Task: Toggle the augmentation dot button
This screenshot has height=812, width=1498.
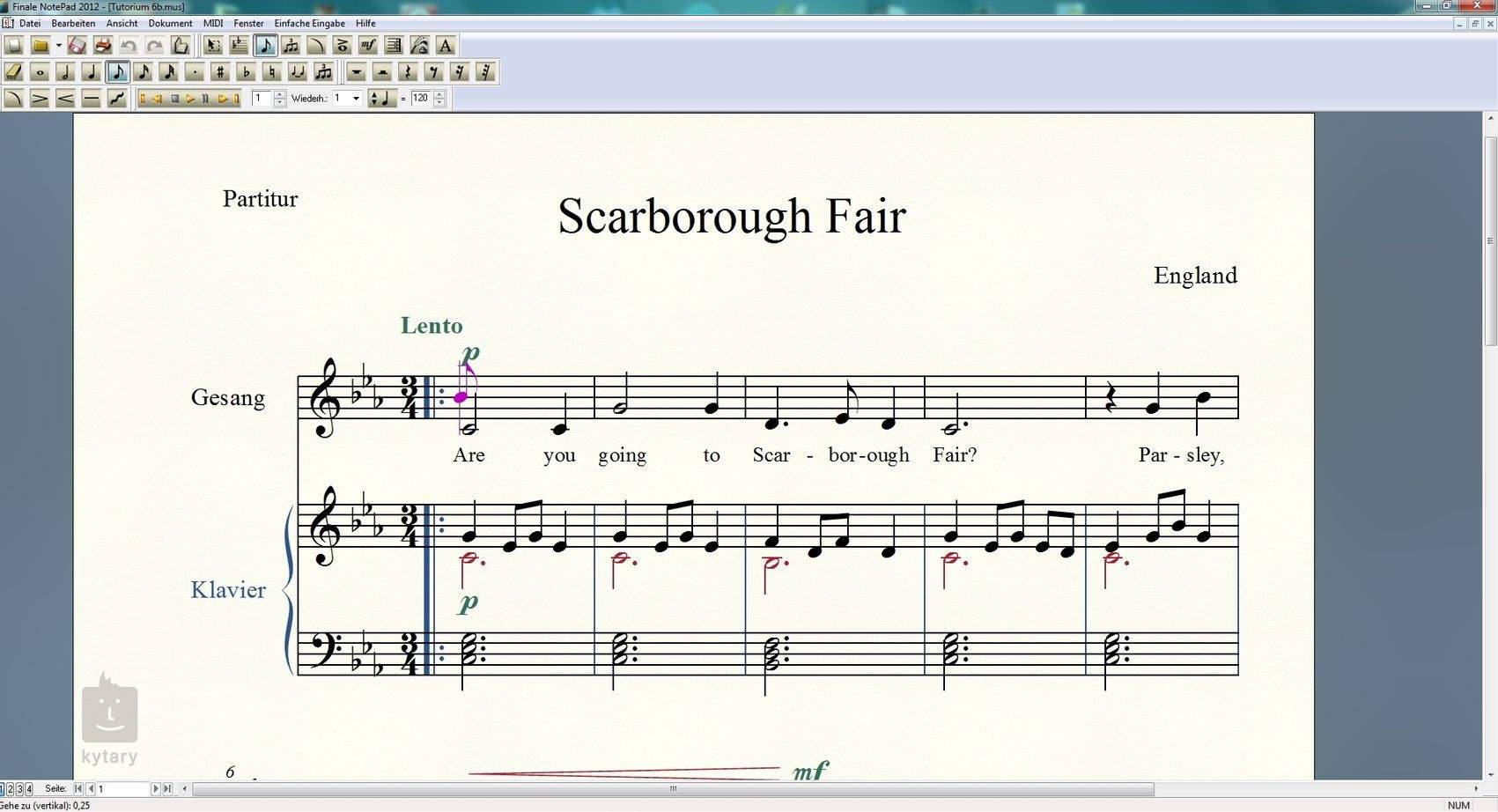Action: [195, 72]
